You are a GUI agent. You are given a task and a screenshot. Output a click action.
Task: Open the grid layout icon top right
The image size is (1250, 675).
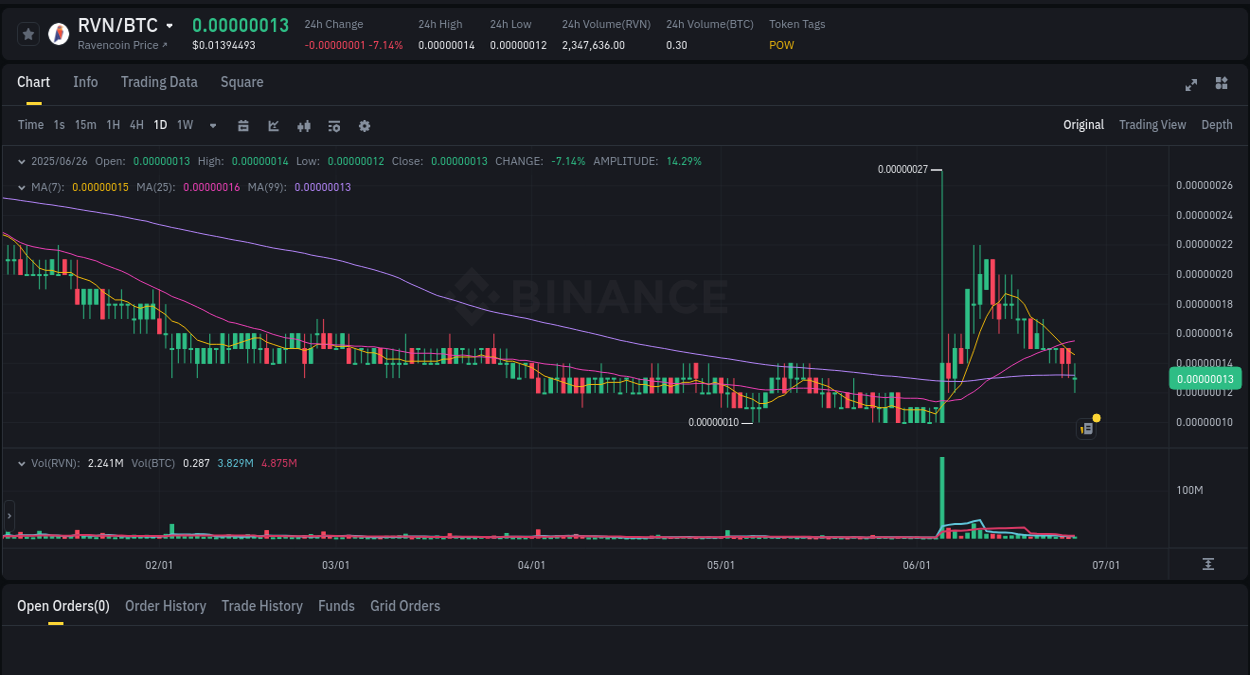[x=1221, y=84]
